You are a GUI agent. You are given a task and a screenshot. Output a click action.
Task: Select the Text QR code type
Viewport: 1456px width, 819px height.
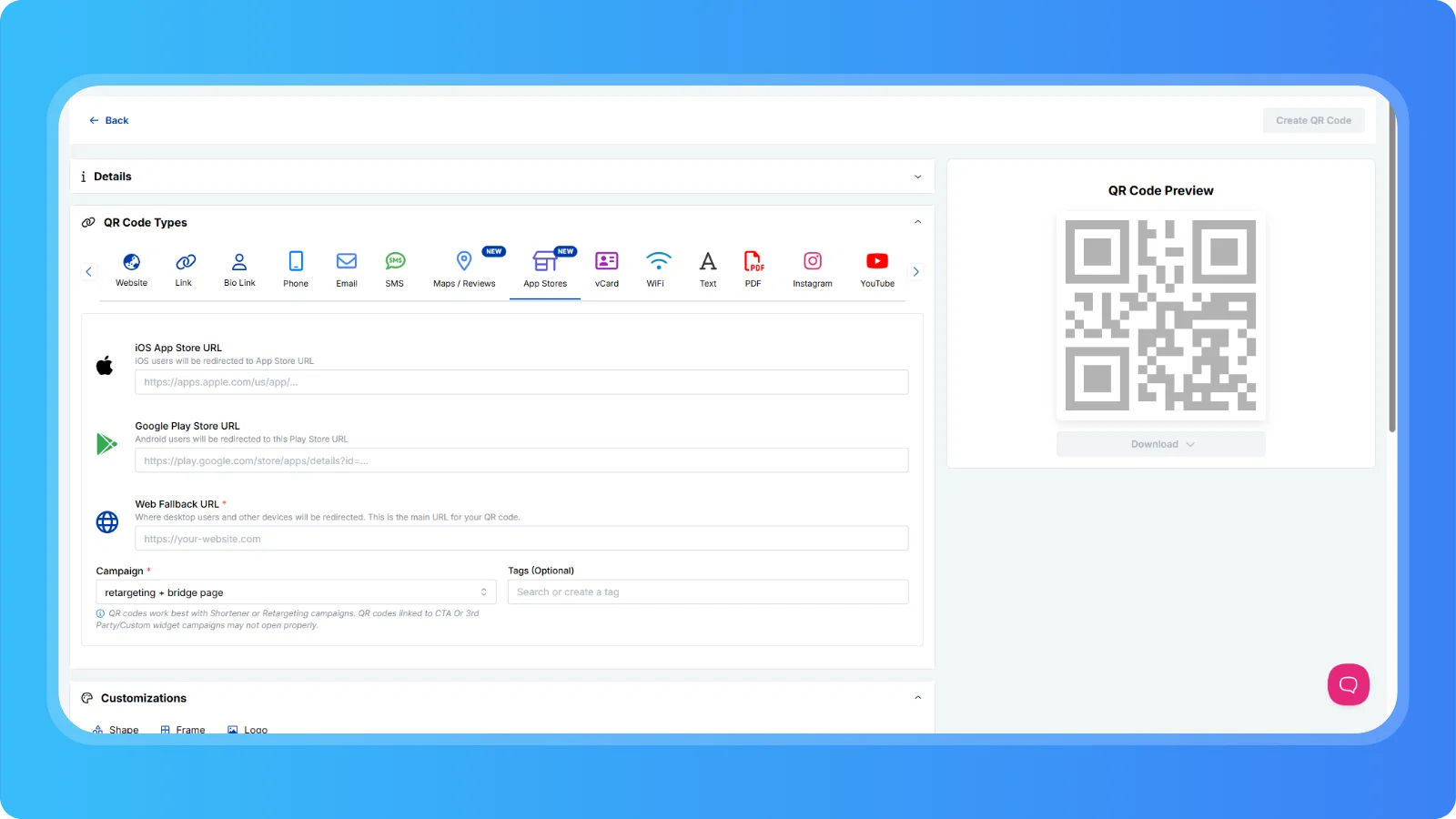708,270
